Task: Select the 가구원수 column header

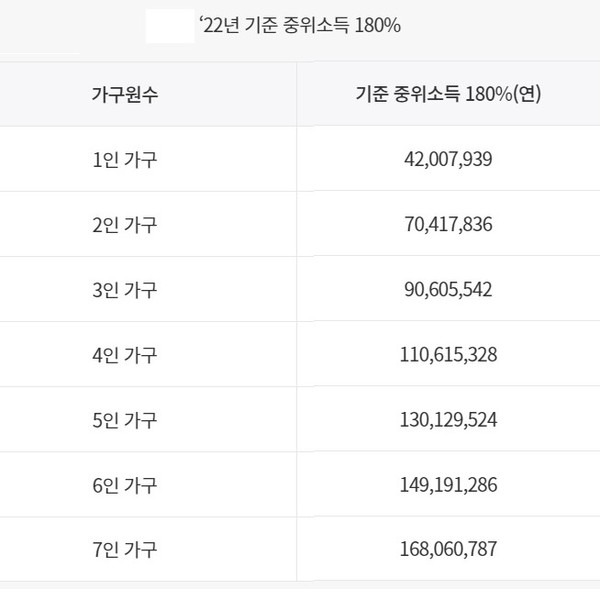Action: tap(124, 94)
